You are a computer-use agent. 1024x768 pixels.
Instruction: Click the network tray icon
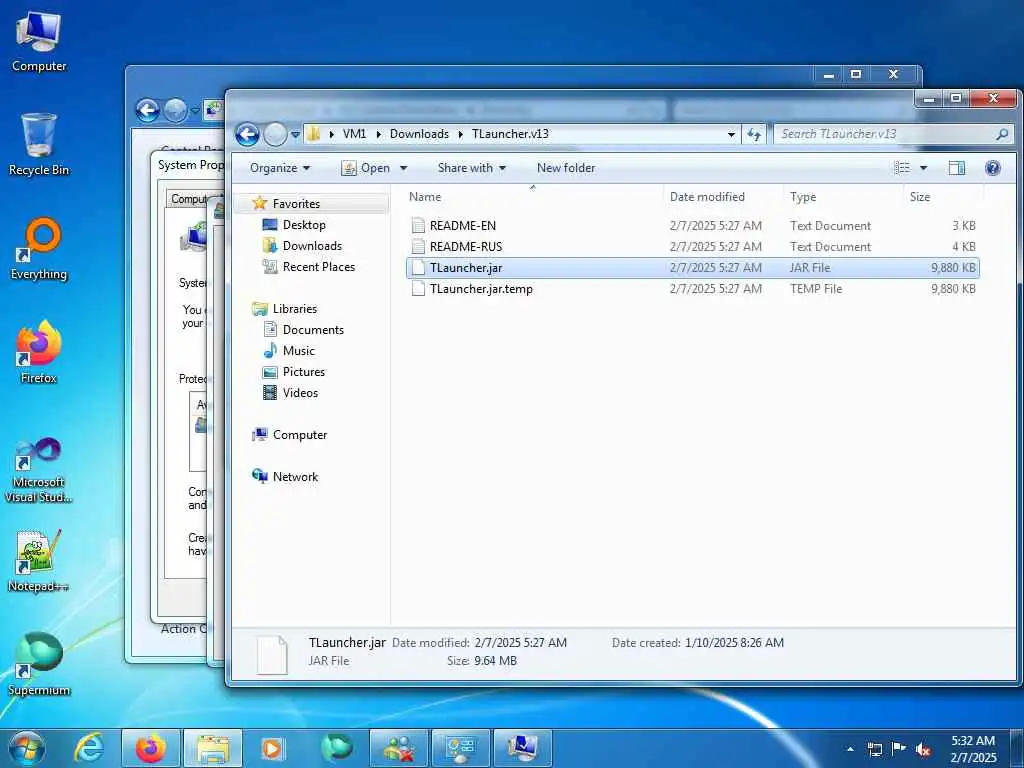point(875,749)
